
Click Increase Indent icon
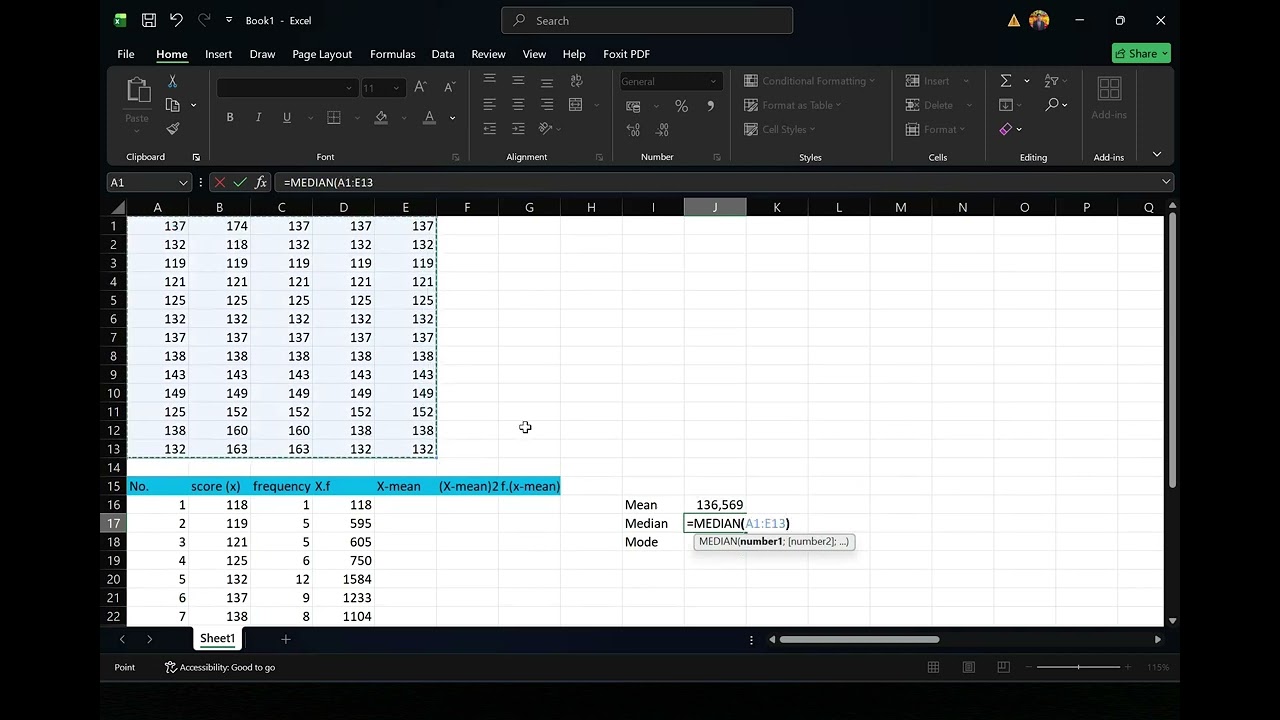pos(518,129)
